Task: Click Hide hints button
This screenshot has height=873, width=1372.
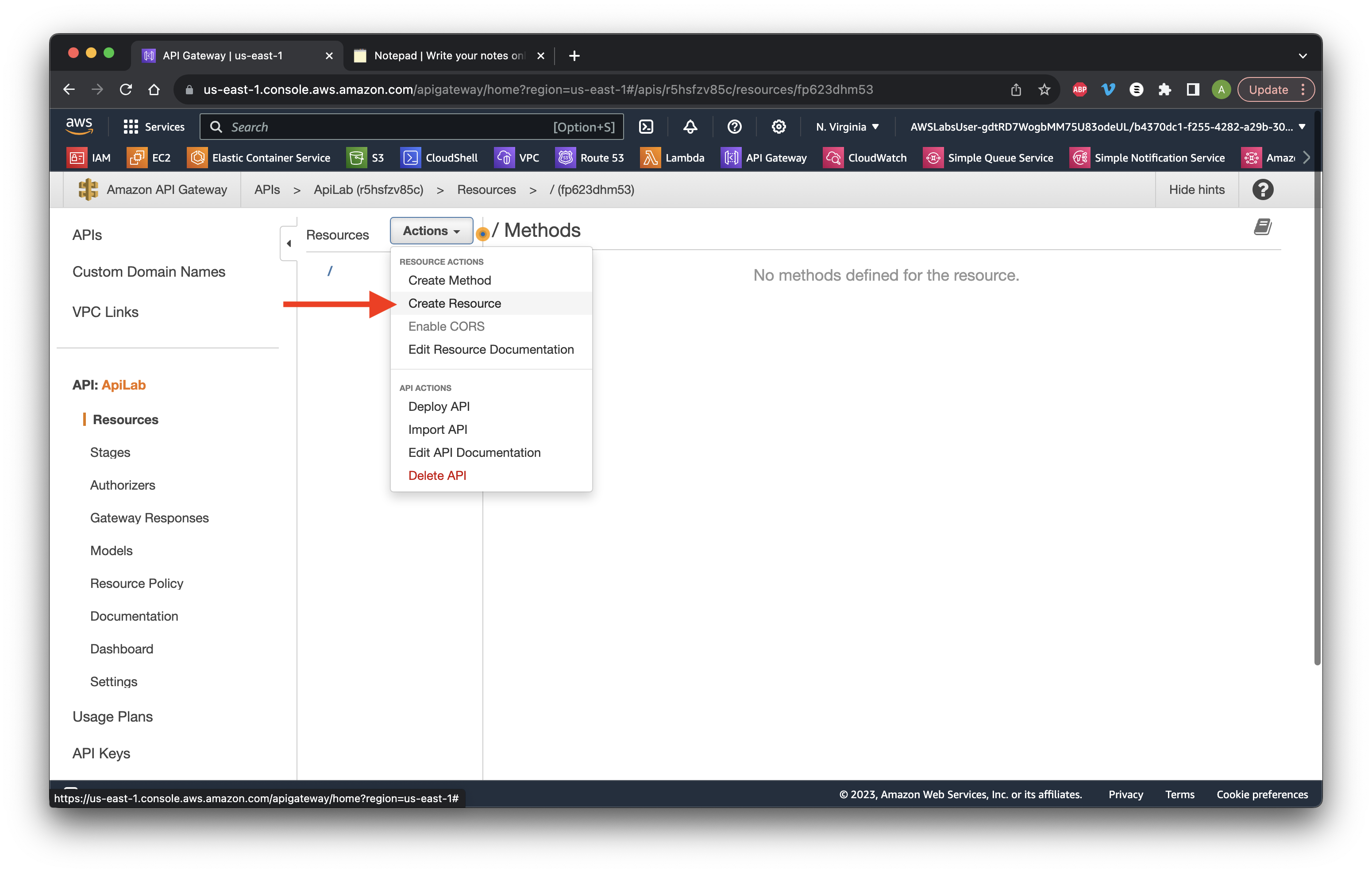Action: pyautogui.click(x=1196, y=190)
